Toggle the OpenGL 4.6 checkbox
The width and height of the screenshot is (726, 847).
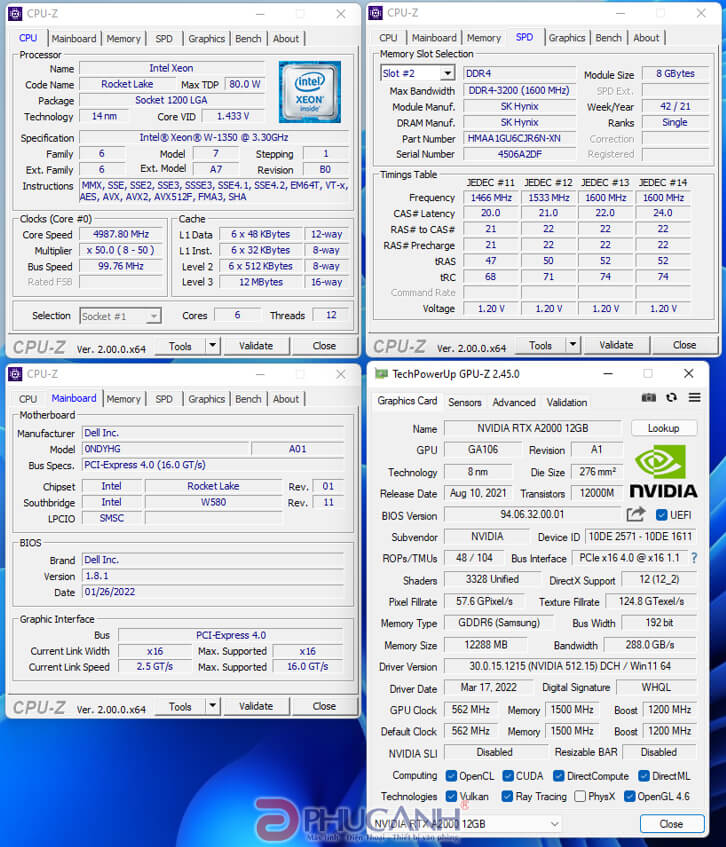pyautogui.click(x=629, y=796)
